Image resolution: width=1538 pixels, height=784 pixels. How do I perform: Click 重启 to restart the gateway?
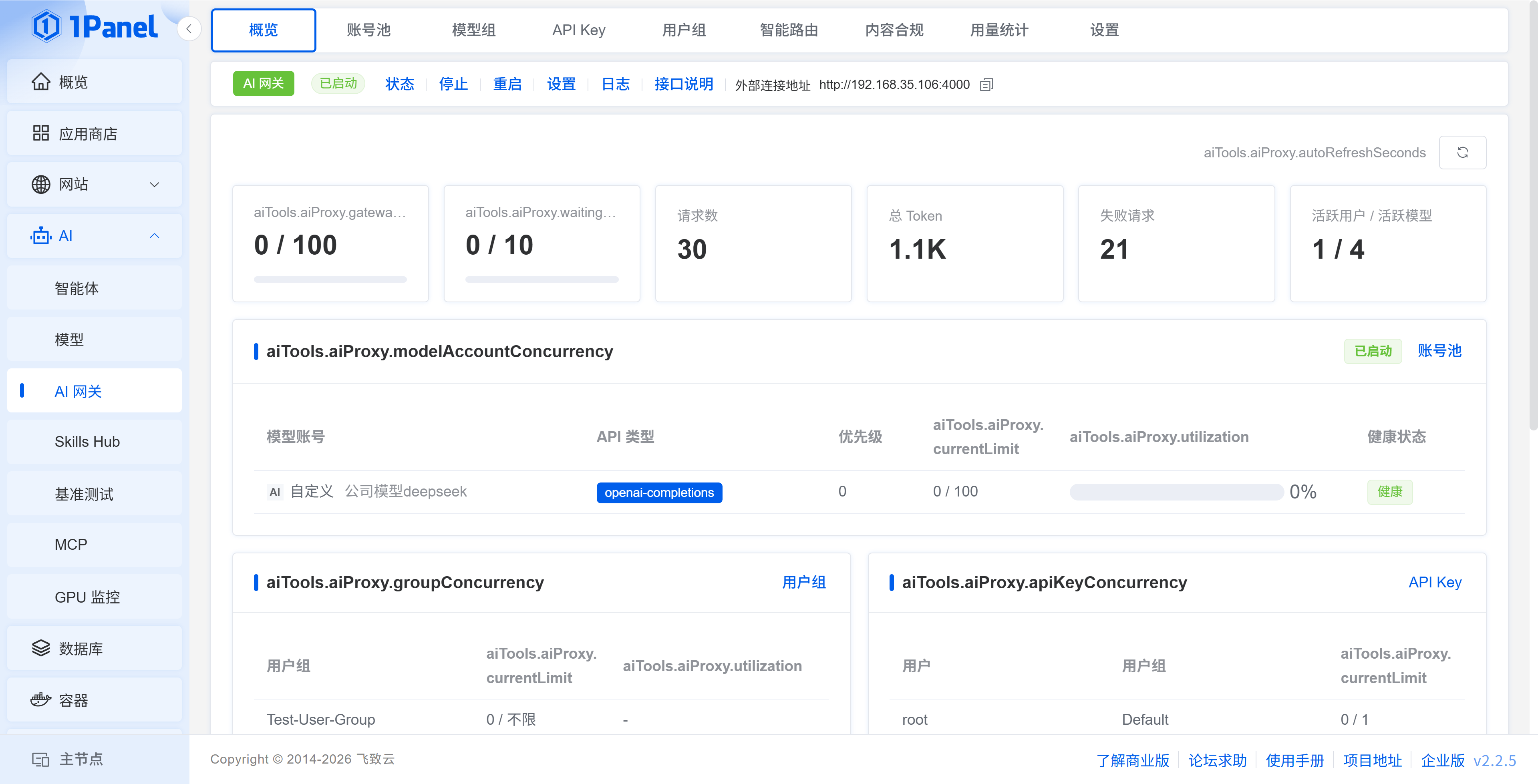coord(507,84)
